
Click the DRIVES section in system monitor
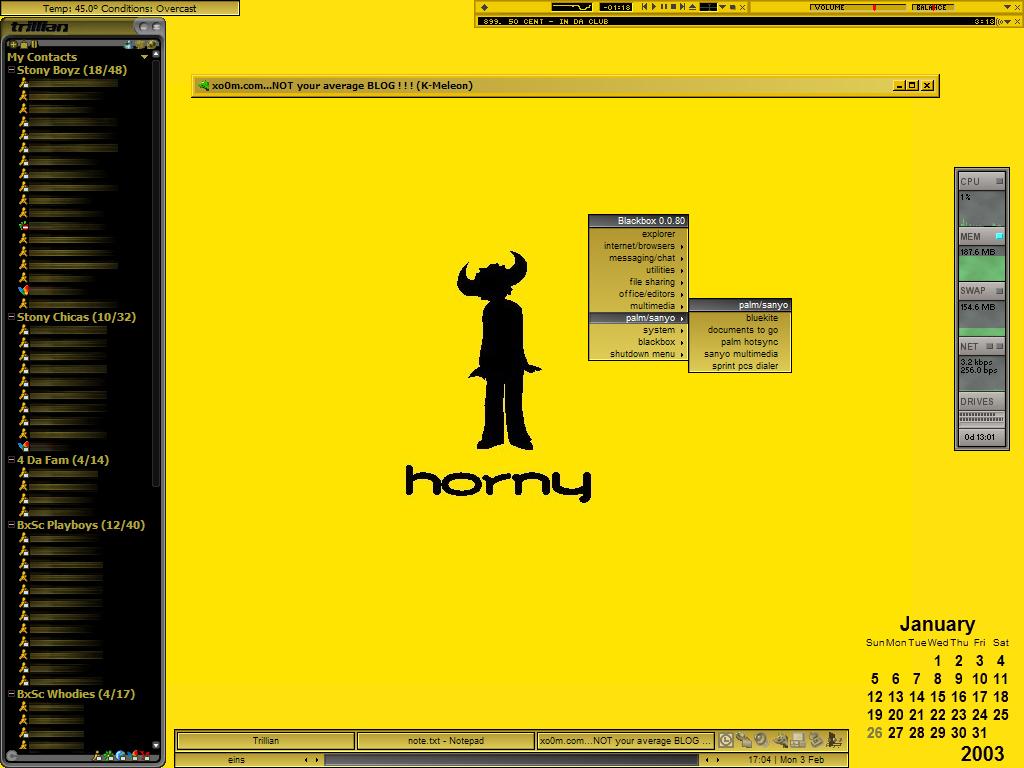click(982, 401)
